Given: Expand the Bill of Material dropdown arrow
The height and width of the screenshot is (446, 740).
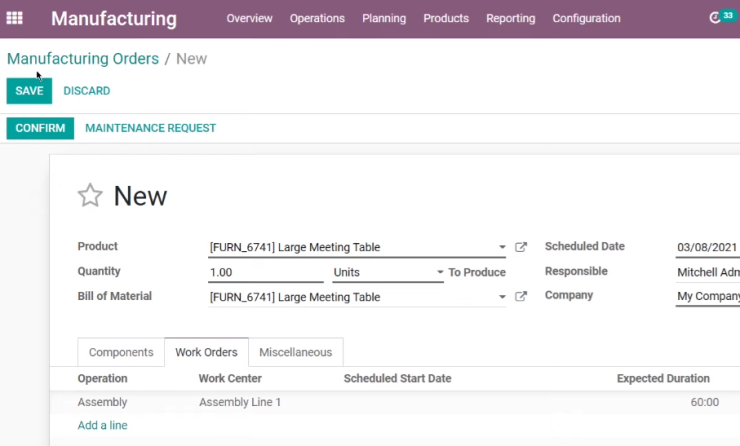Looking at the screenshot, I should [502, 296].
